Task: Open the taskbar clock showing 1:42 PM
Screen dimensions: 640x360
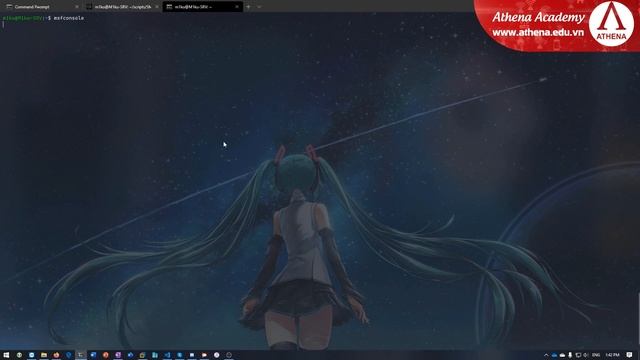Action: tap(612, 355)
